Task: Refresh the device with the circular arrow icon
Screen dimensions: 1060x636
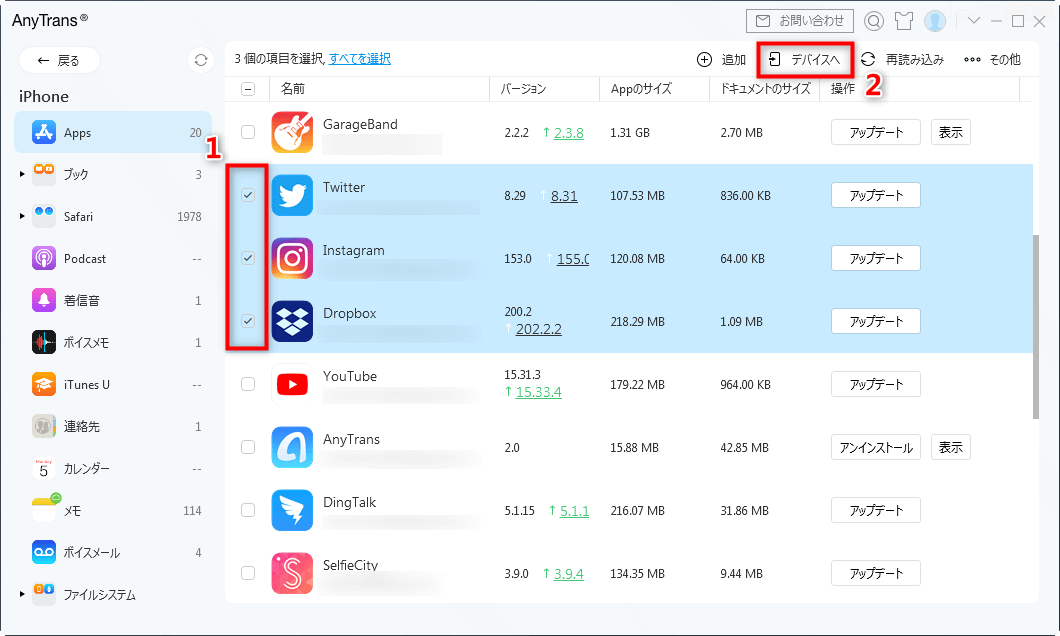Action: 201,60
